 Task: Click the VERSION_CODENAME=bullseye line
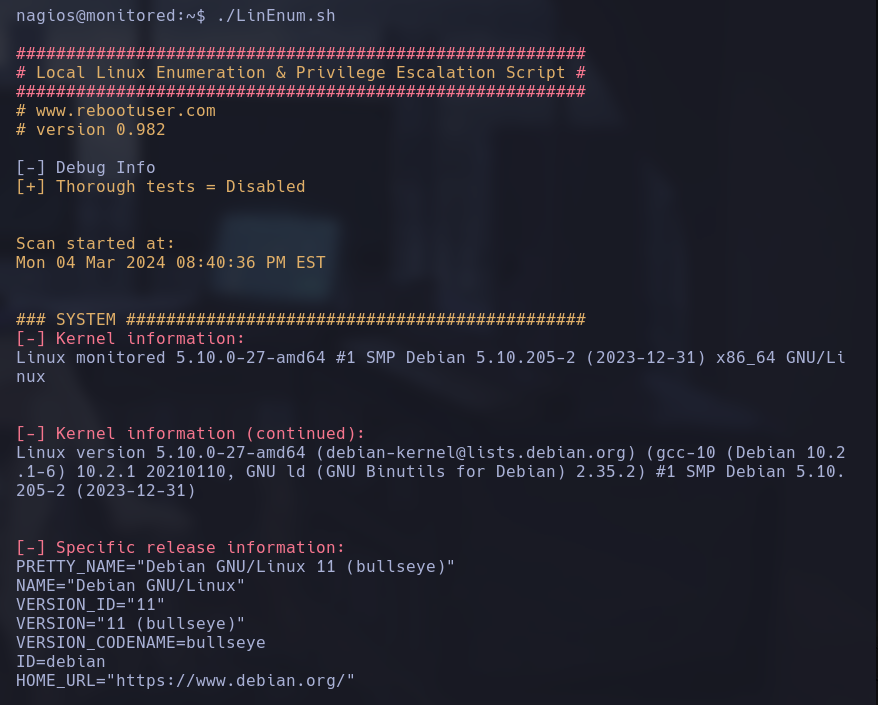141,643
